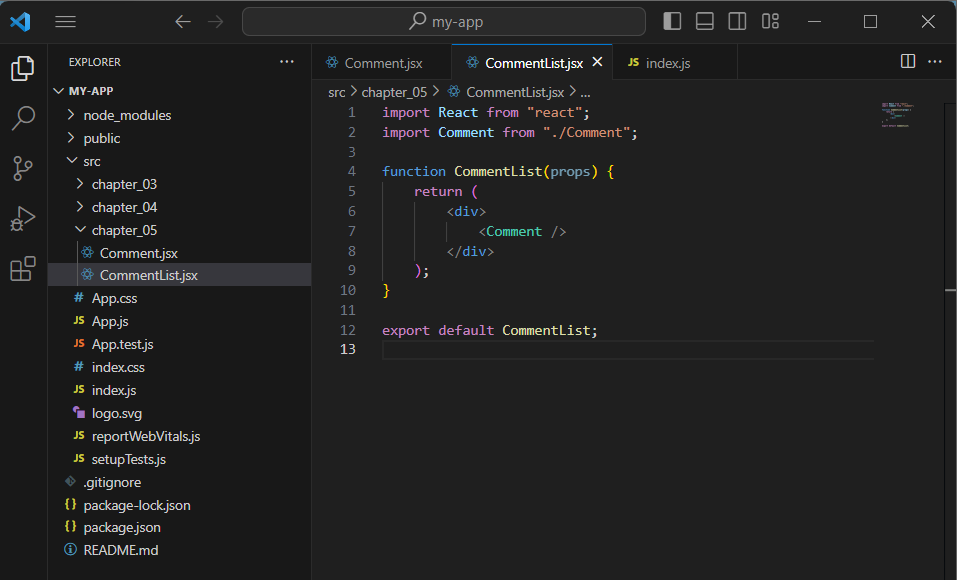
Task: Open App.test.js from the explorer
Action: tap(179, 344)
